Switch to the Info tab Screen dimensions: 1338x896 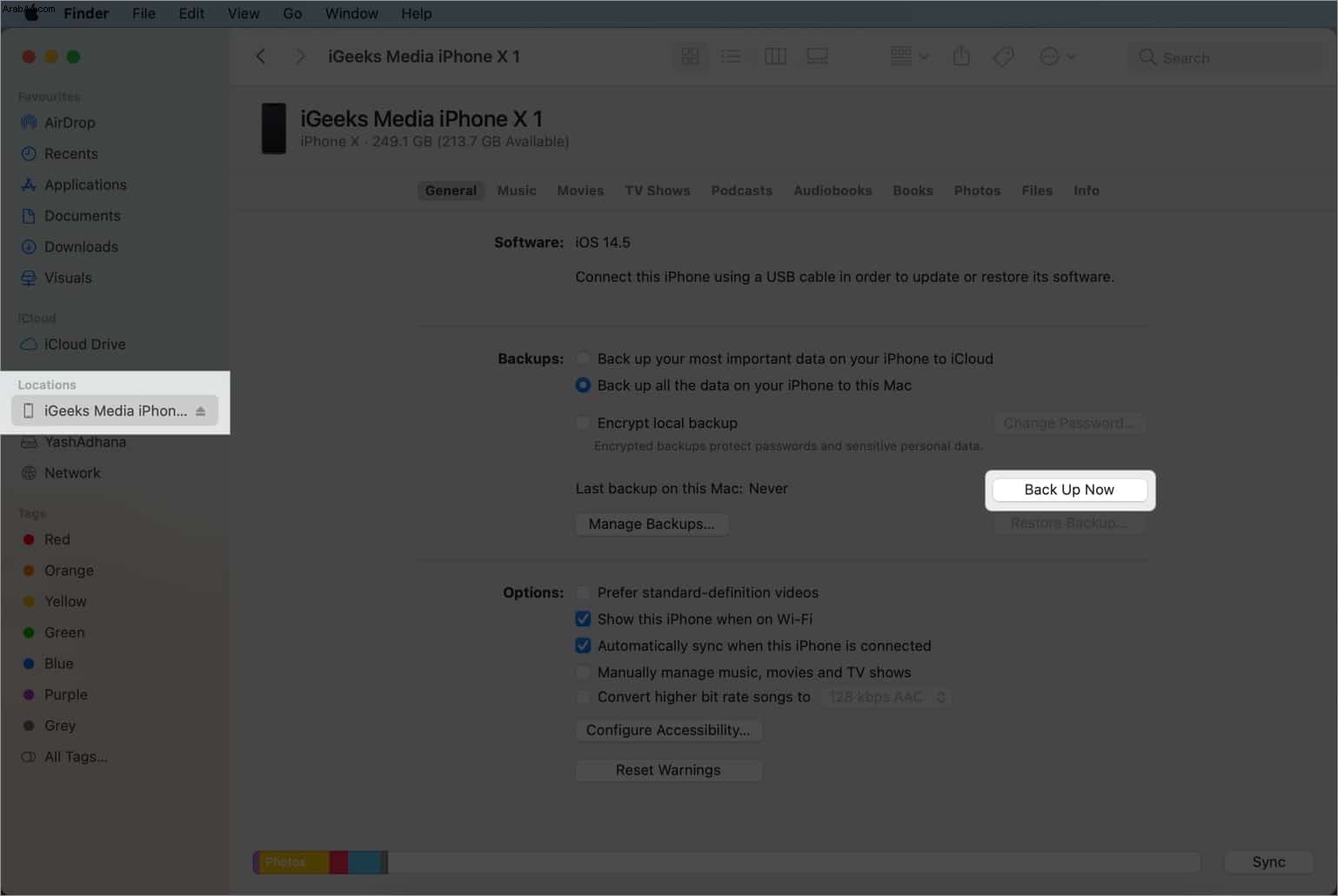(1087, 191)
